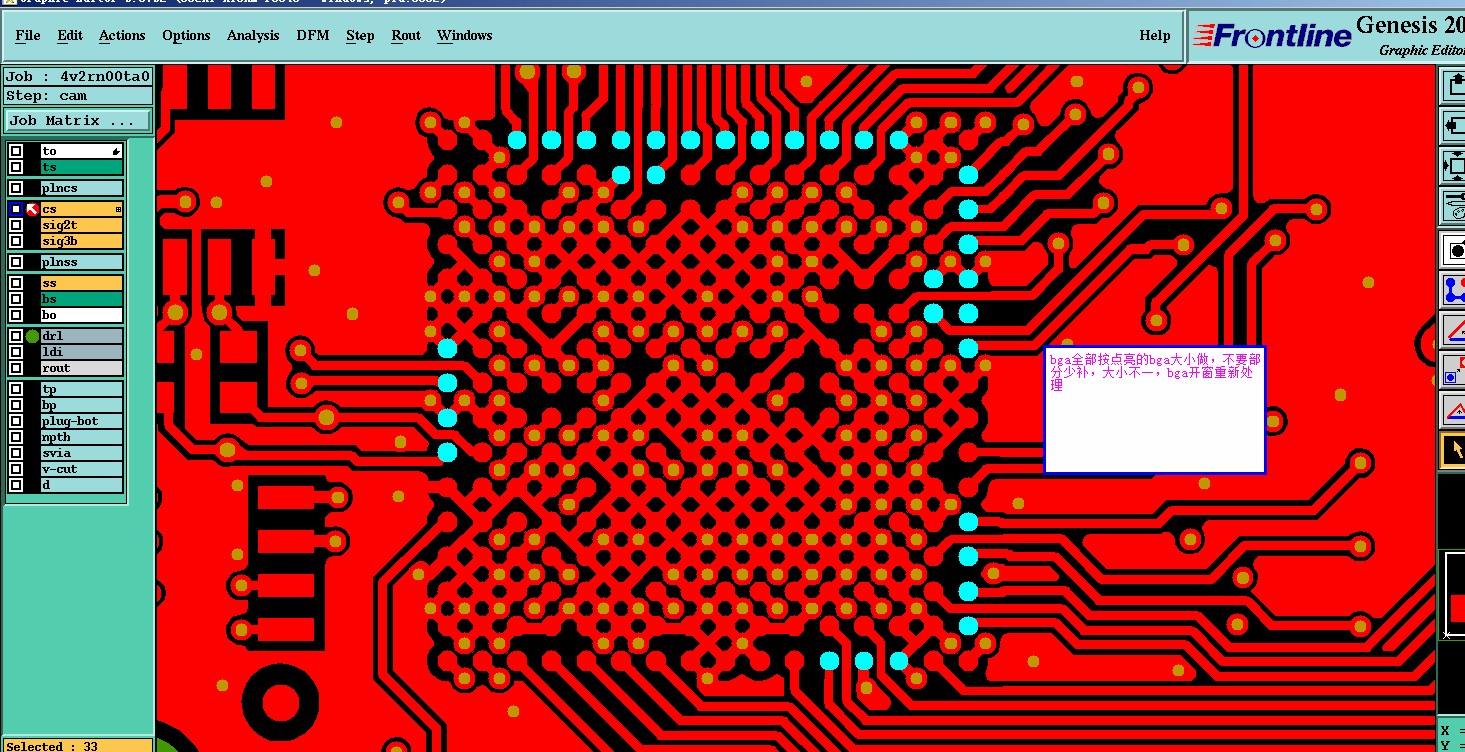The height and width of the screenshot is (752, 1465).
Task: Click the black circle tool icon in right toolbar
Action: pyautogui.click(x=1453, y=250)
